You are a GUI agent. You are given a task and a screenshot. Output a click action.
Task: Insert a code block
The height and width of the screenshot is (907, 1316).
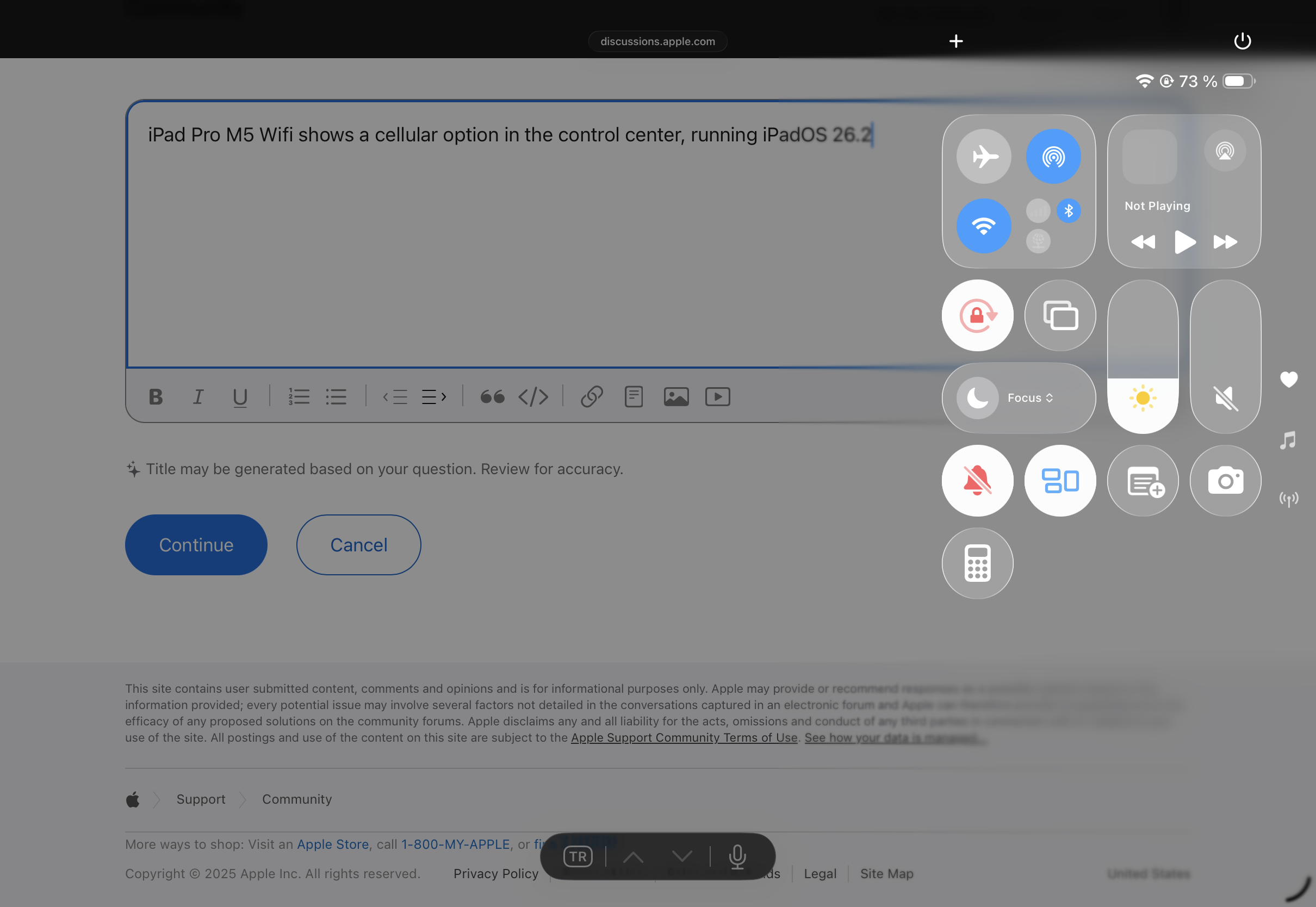(533, 396)
